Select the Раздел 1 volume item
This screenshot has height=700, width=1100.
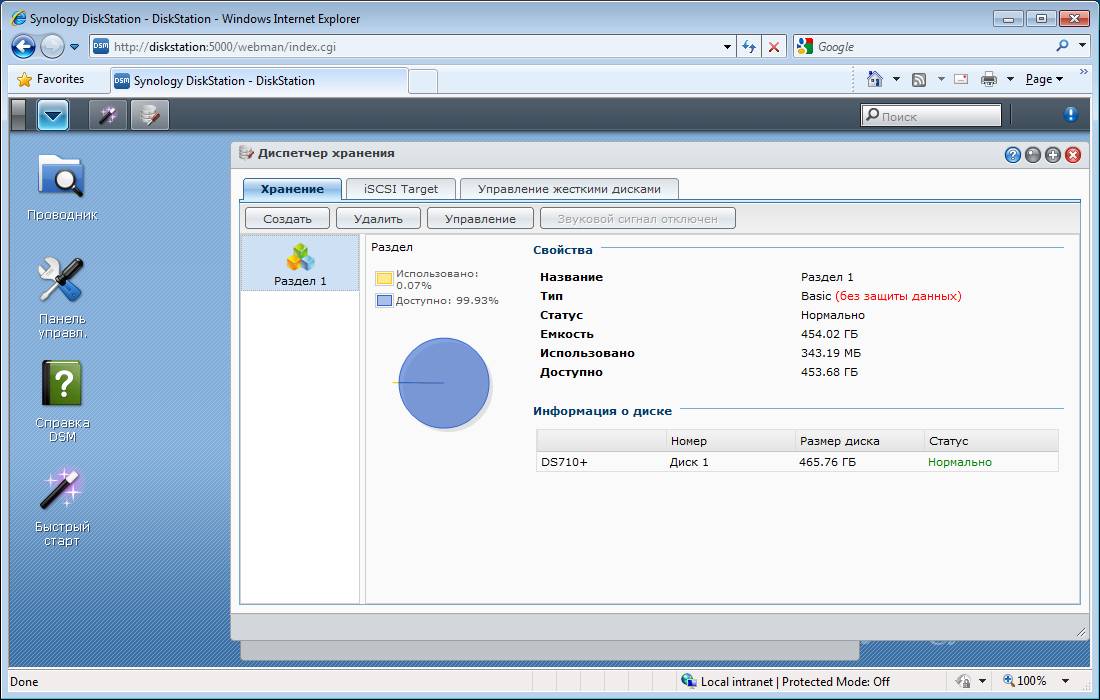[300, 264]
